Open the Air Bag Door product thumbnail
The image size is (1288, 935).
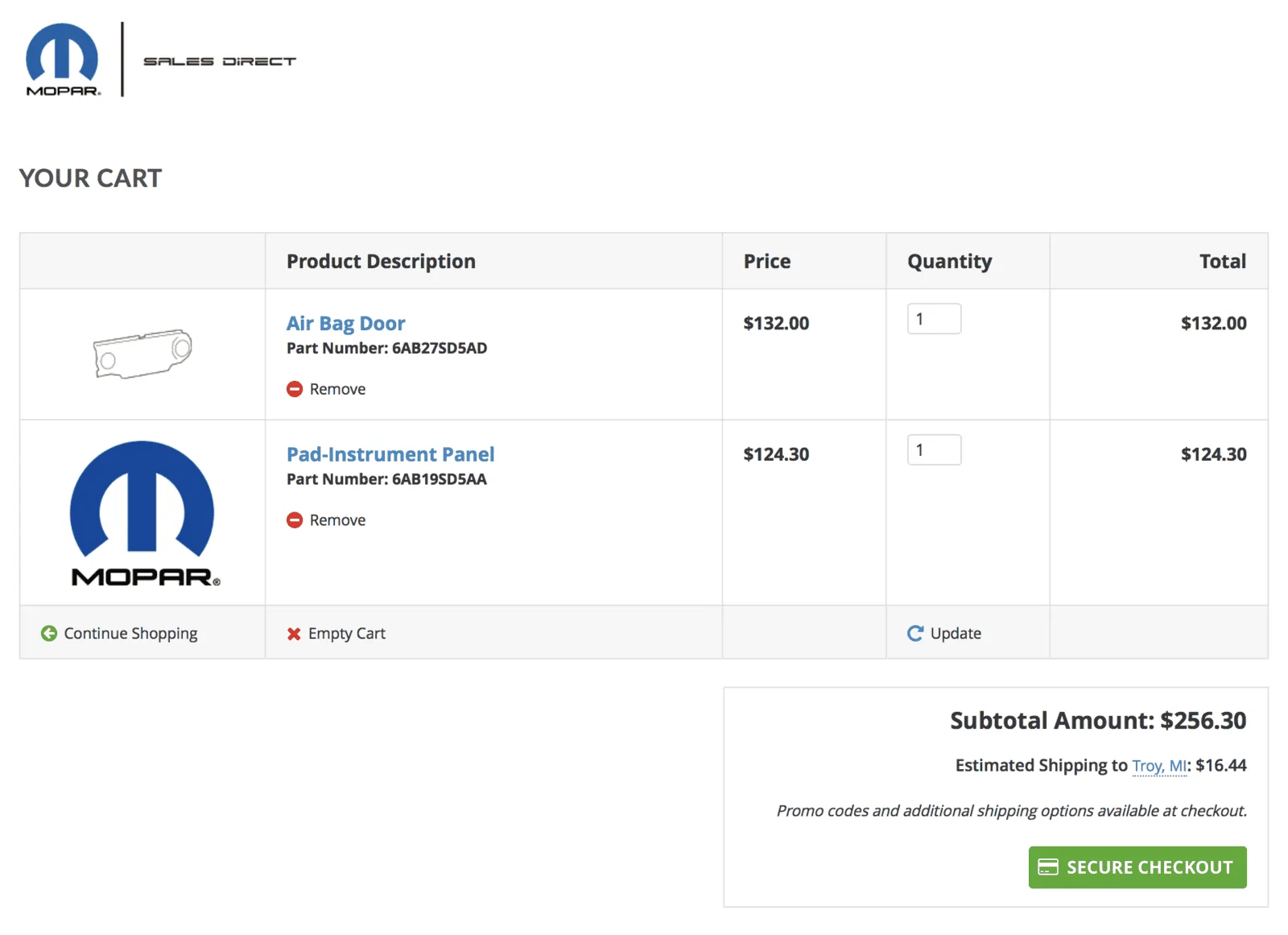[142, 354]
